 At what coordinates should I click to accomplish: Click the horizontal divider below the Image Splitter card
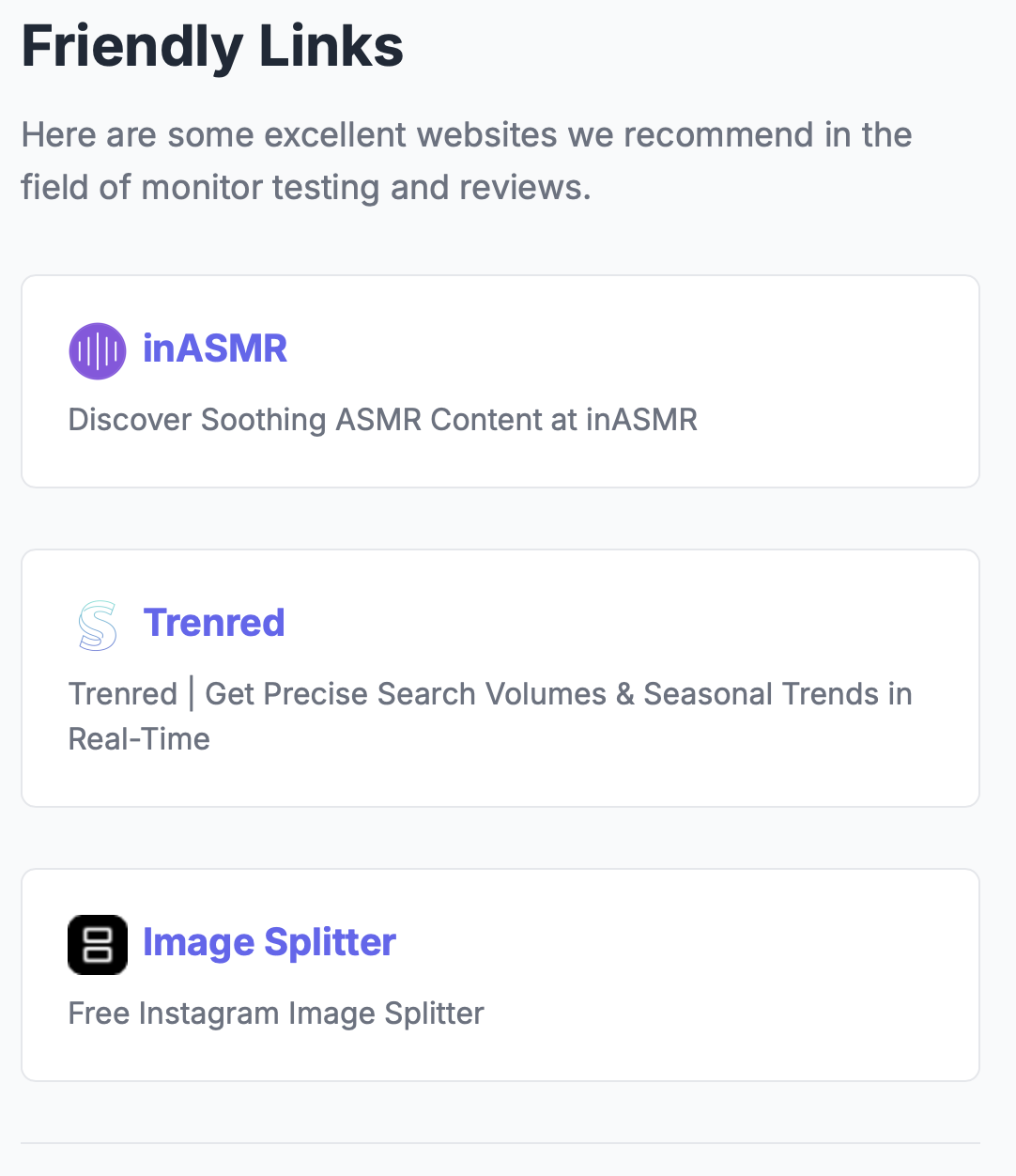500,1143
